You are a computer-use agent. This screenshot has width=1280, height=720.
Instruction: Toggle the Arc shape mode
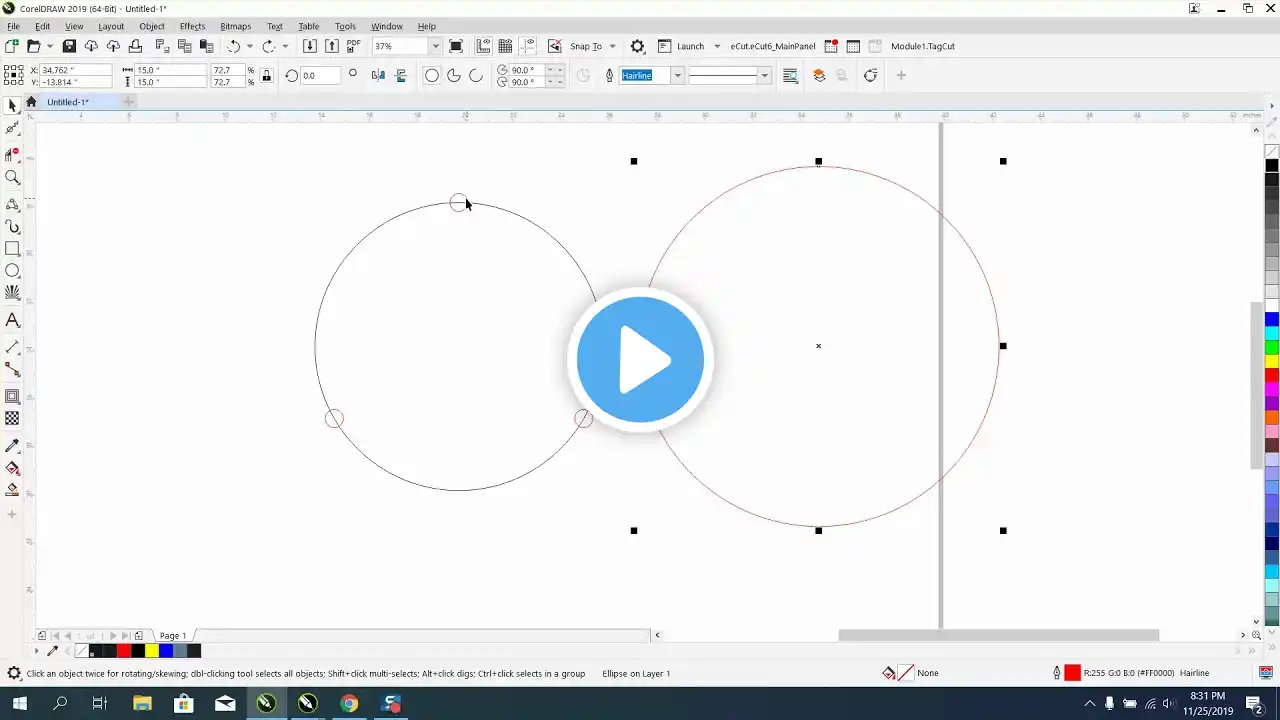[476, 75]
